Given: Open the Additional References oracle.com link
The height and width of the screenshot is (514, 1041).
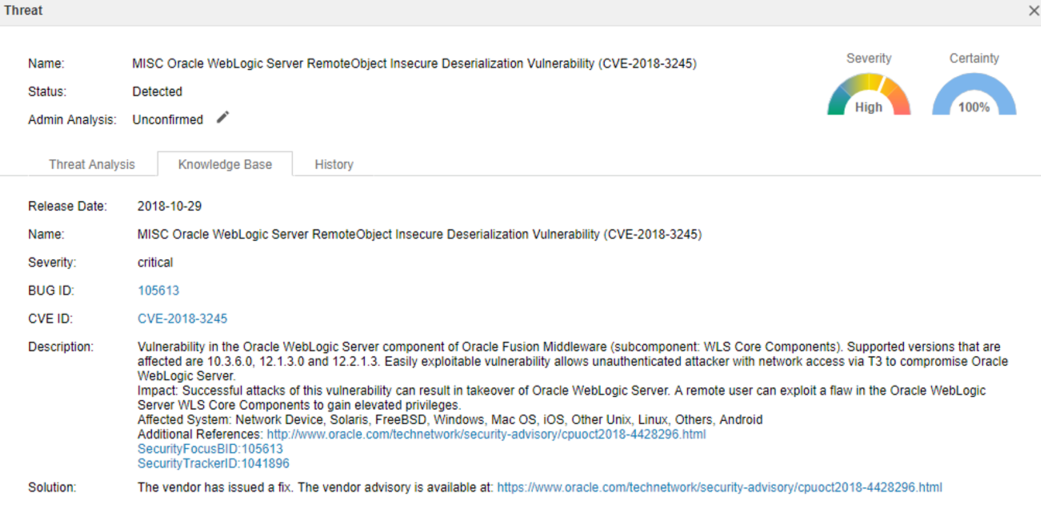Looking at the screenshot, I should tap(486, 434).
